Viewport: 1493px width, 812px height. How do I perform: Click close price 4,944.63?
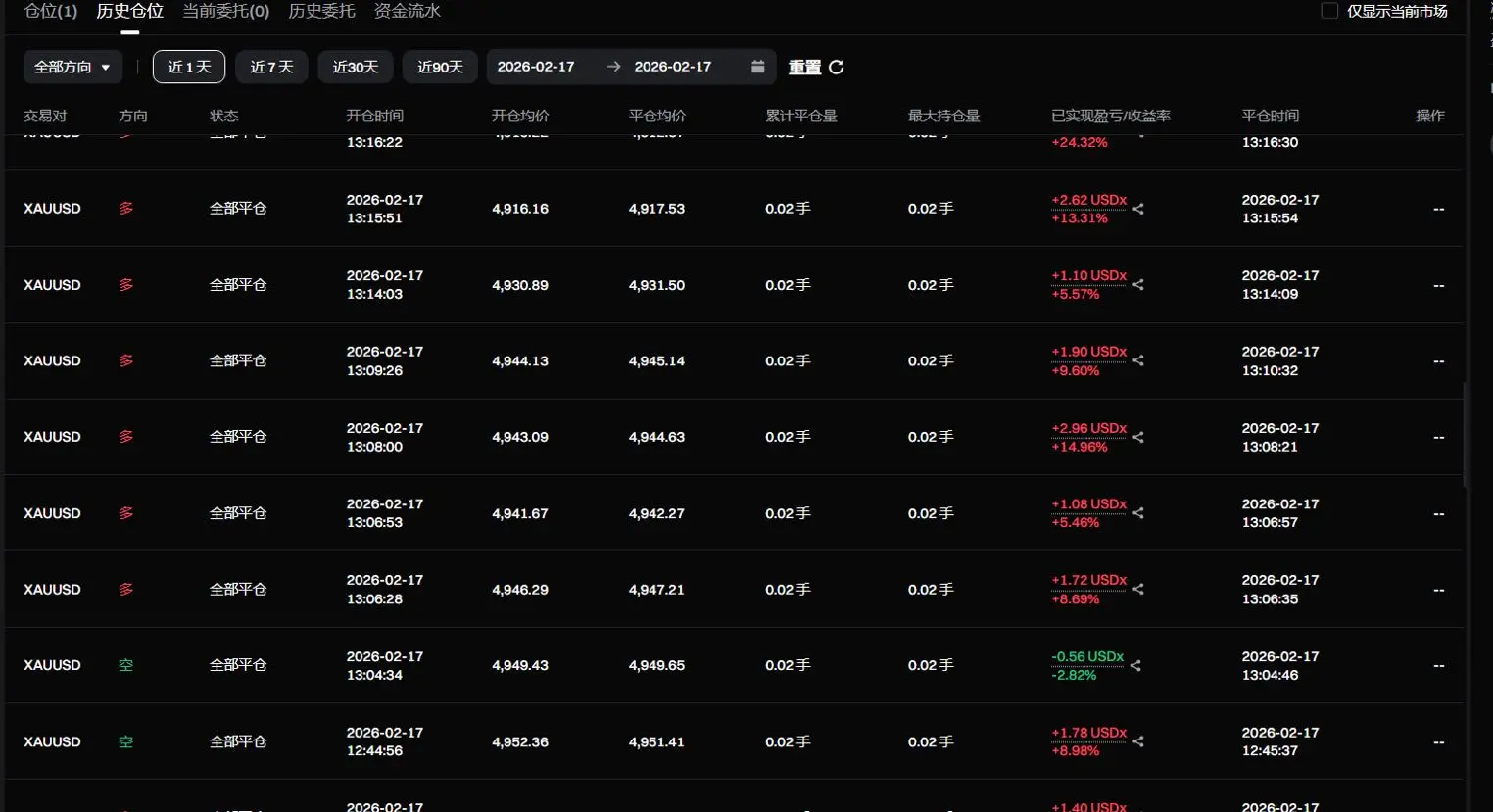(657, 437)
